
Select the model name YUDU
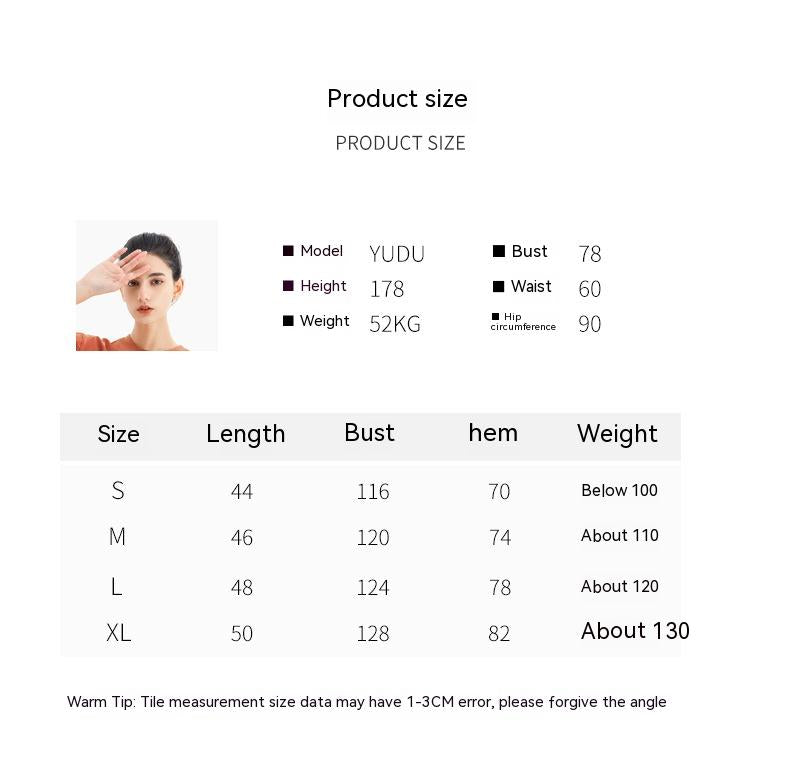point(397,254)
